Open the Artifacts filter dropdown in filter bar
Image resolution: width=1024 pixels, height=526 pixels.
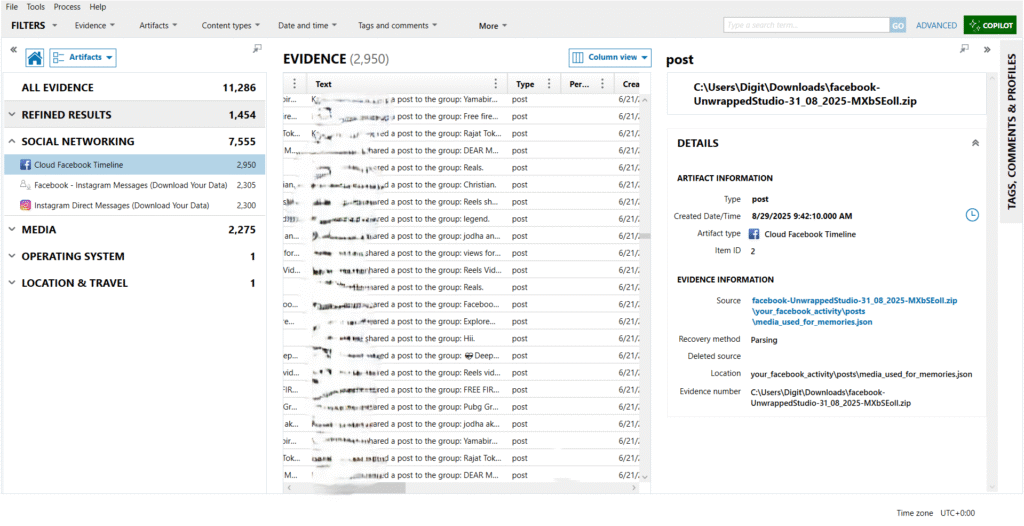(x=158, y=25)
